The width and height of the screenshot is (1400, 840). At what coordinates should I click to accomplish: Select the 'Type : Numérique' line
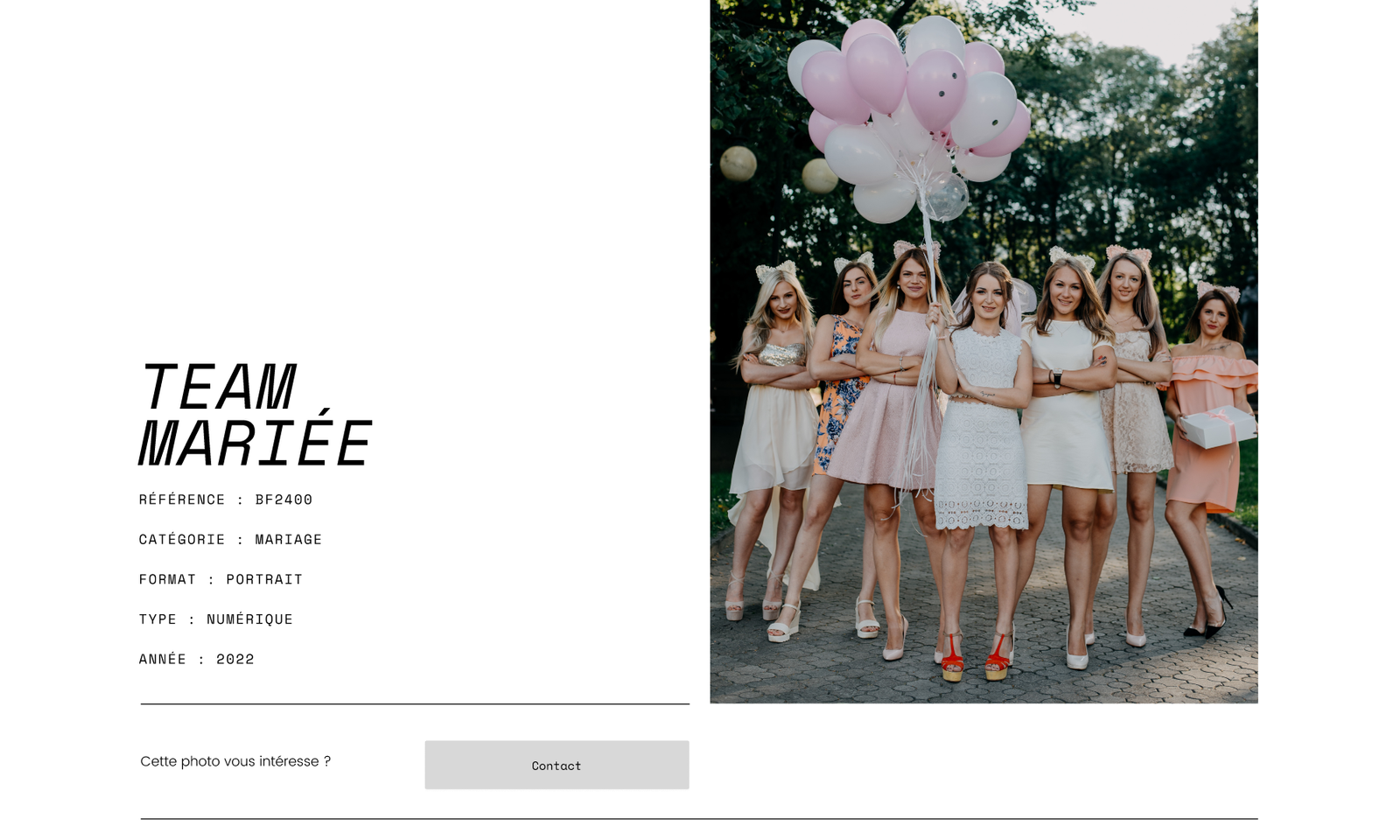(x=216, y=619)
